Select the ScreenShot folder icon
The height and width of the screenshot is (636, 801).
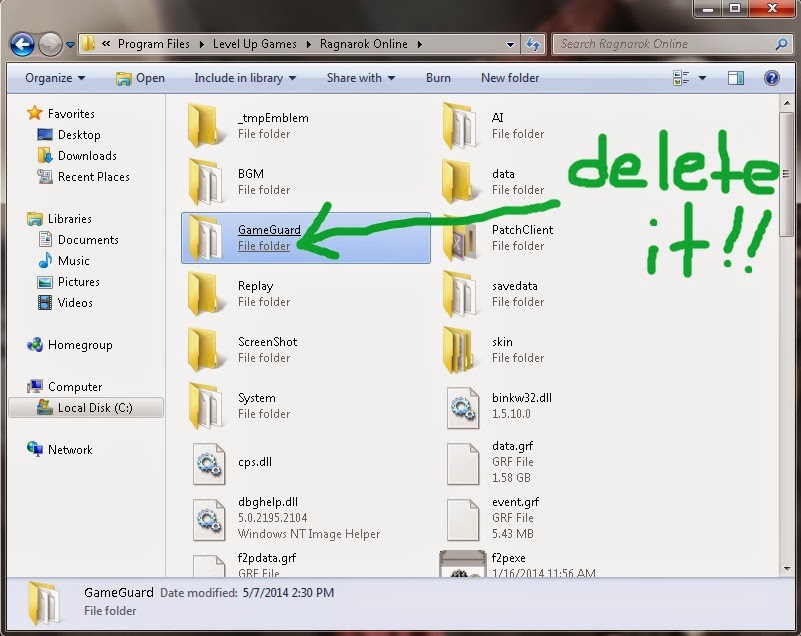point(205,349)
